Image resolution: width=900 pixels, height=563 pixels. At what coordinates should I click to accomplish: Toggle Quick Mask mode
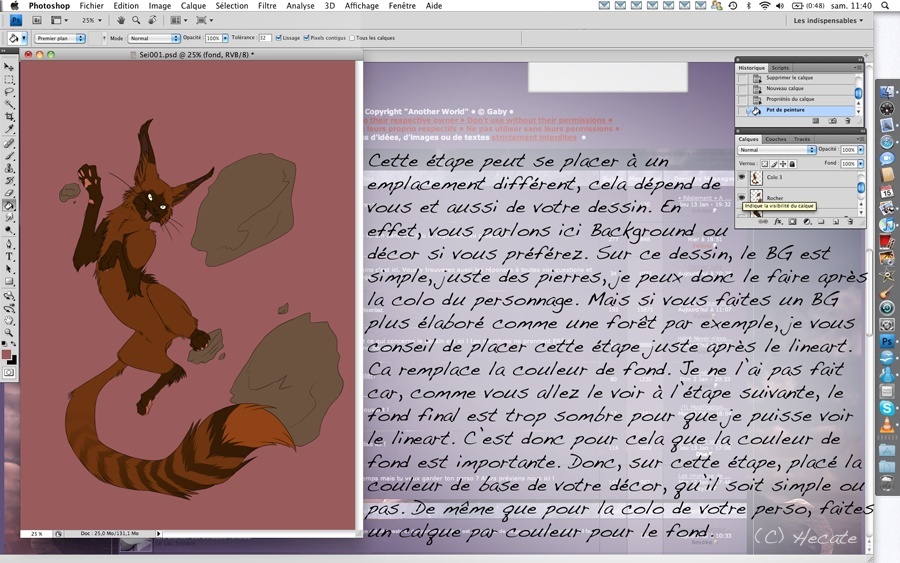pyautogui.click(x=9, y=373)
